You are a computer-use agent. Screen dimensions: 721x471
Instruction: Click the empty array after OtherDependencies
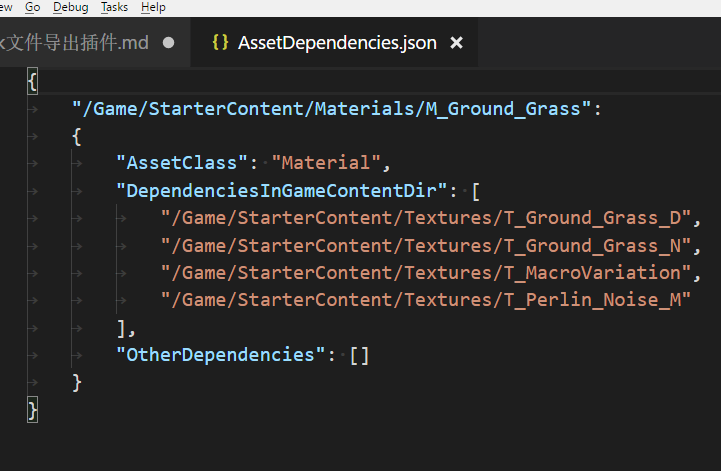pos(359,354)
